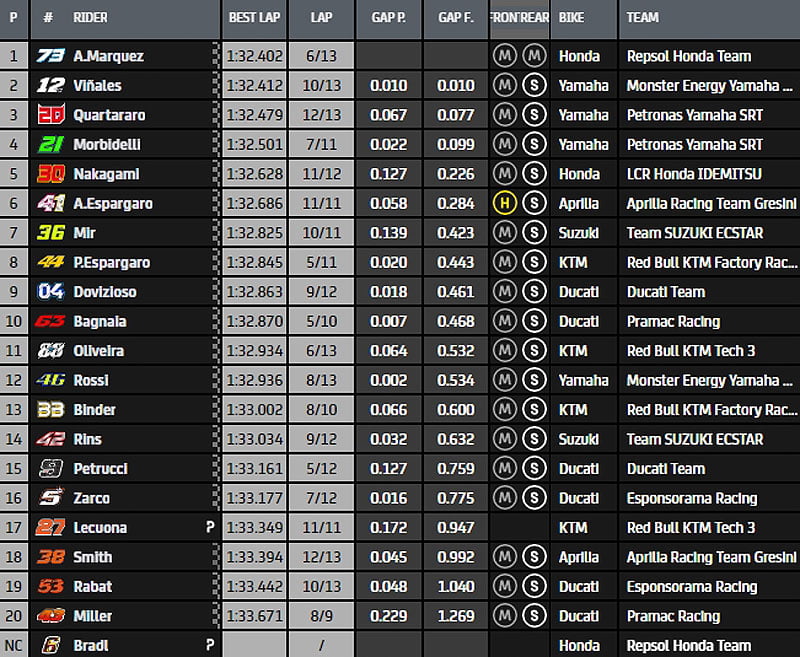Click Mir's number 36 badge

click(x=50, y=233)
